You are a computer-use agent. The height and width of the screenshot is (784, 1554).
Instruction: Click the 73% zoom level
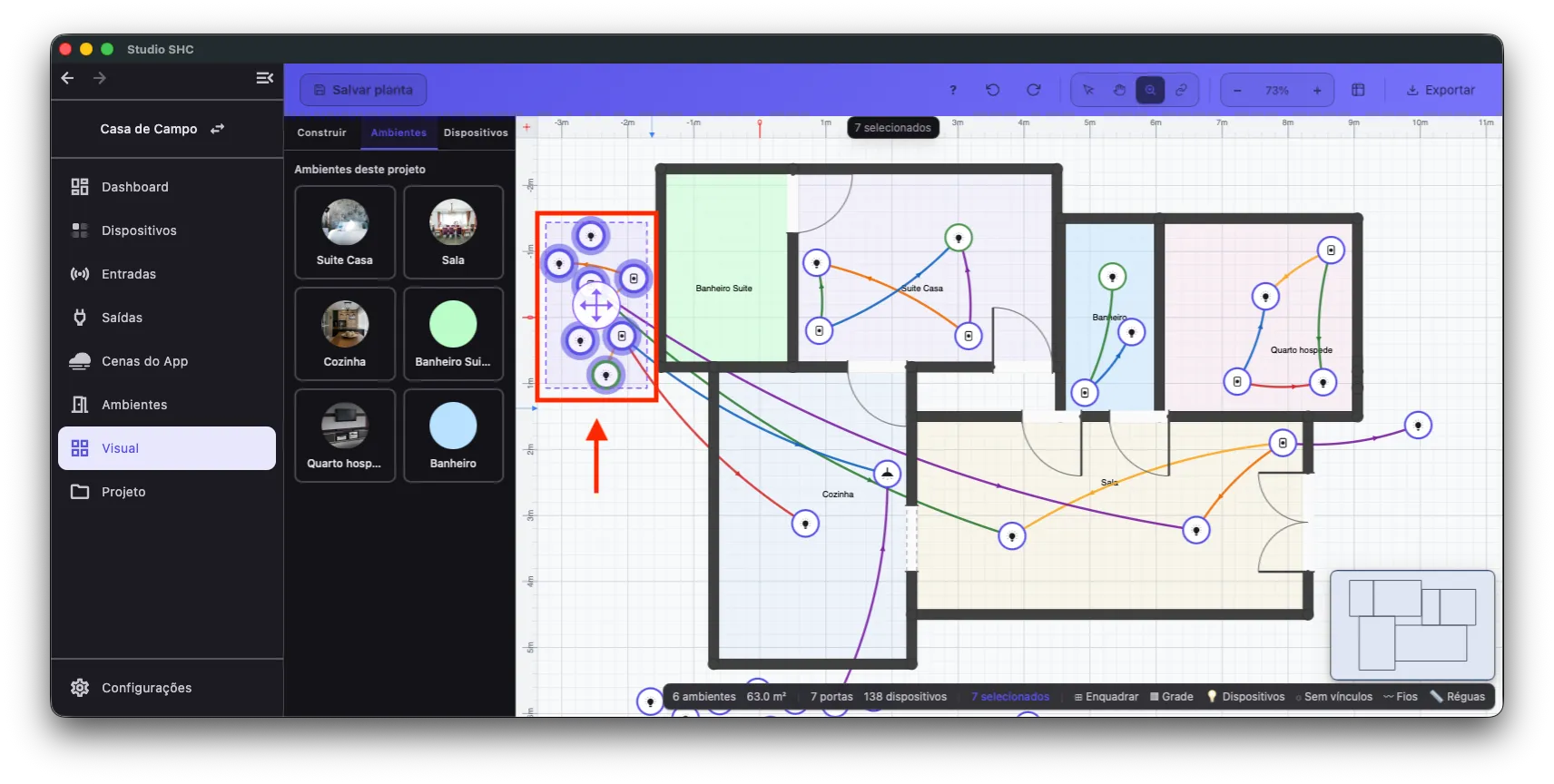[1277, 91]
